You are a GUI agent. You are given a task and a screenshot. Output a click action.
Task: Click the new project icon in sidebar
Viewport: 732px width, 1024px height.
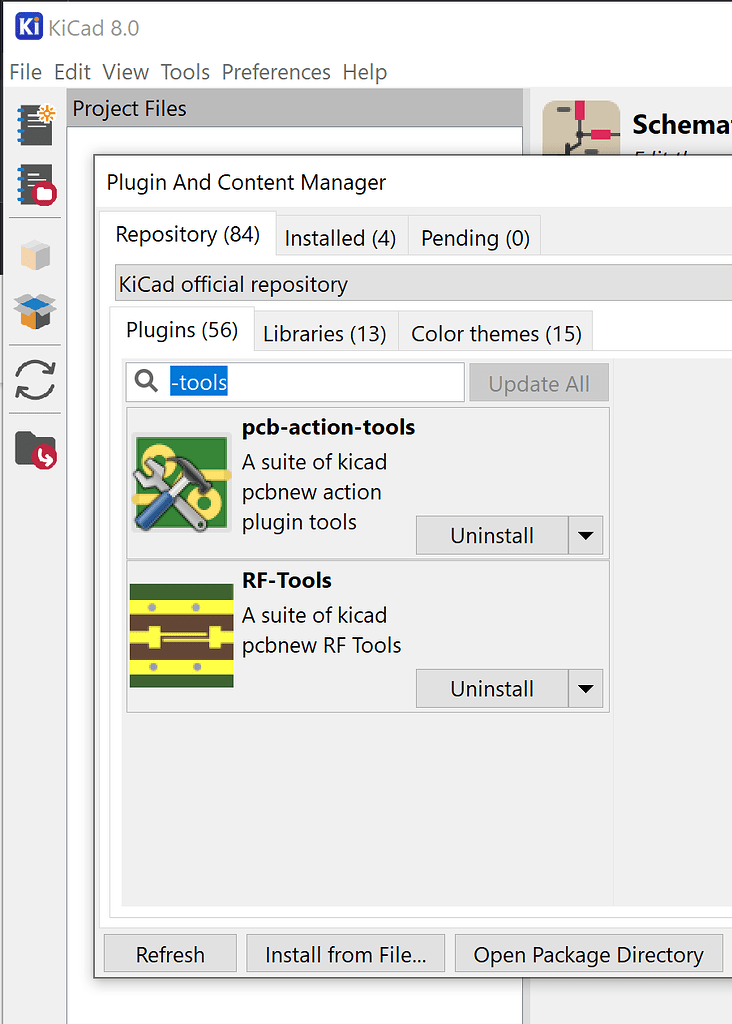(x=35, y=124)
